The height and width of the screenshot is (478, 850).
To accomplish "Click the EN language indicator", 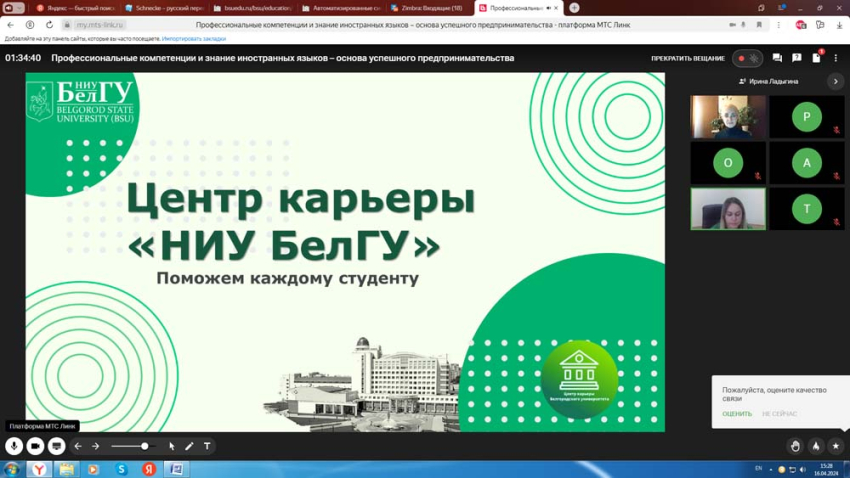I will (x=758, y=468).
